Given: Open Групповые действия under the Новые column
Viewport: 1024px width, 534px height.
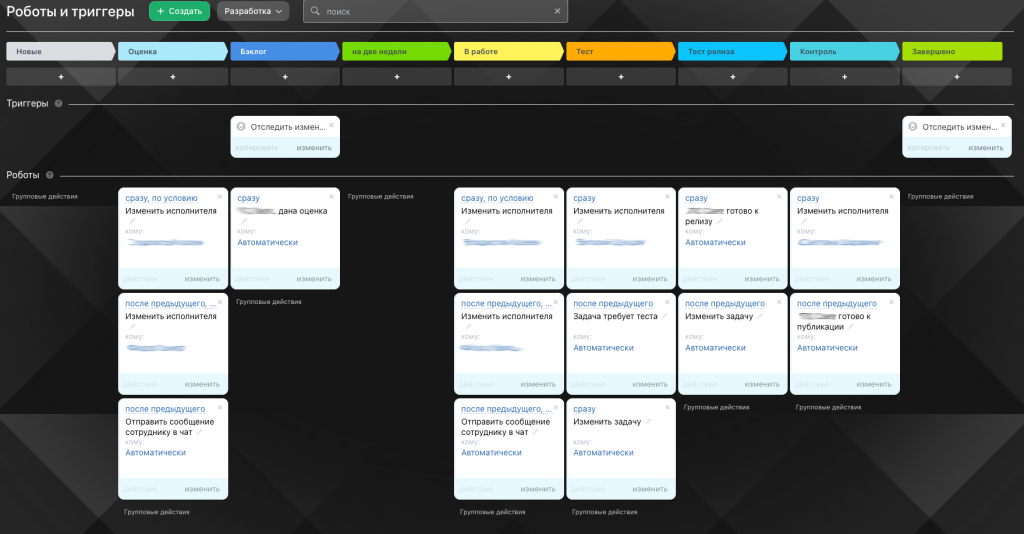Looking at the screenshot, I should 45,196.
